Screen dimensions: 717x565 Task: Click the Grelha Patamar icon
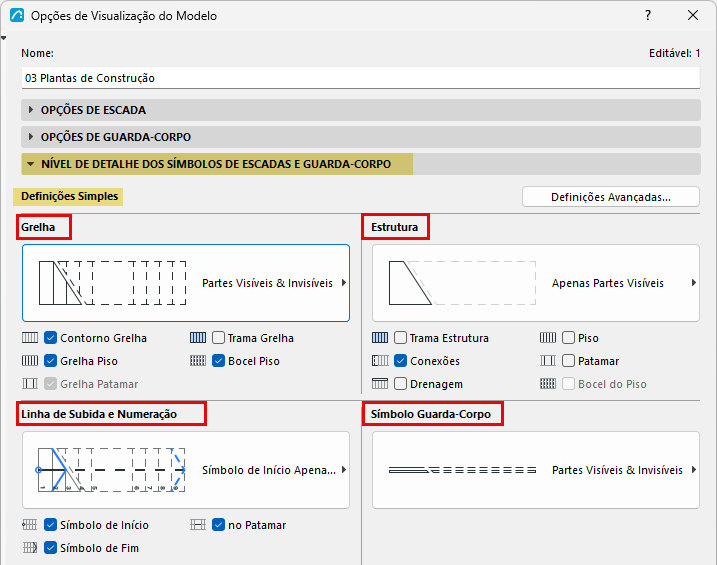[30, 384]
